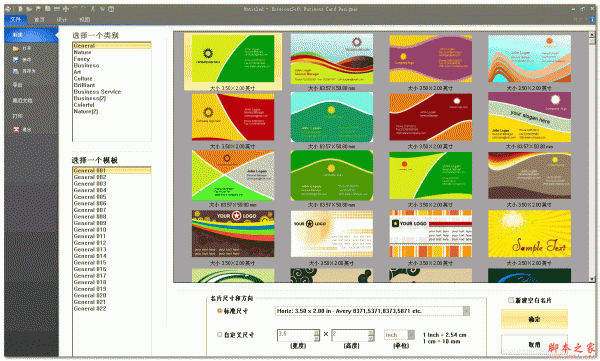Open the tab between 文件 and 设计
600x361 pixels.
(39, 19)
